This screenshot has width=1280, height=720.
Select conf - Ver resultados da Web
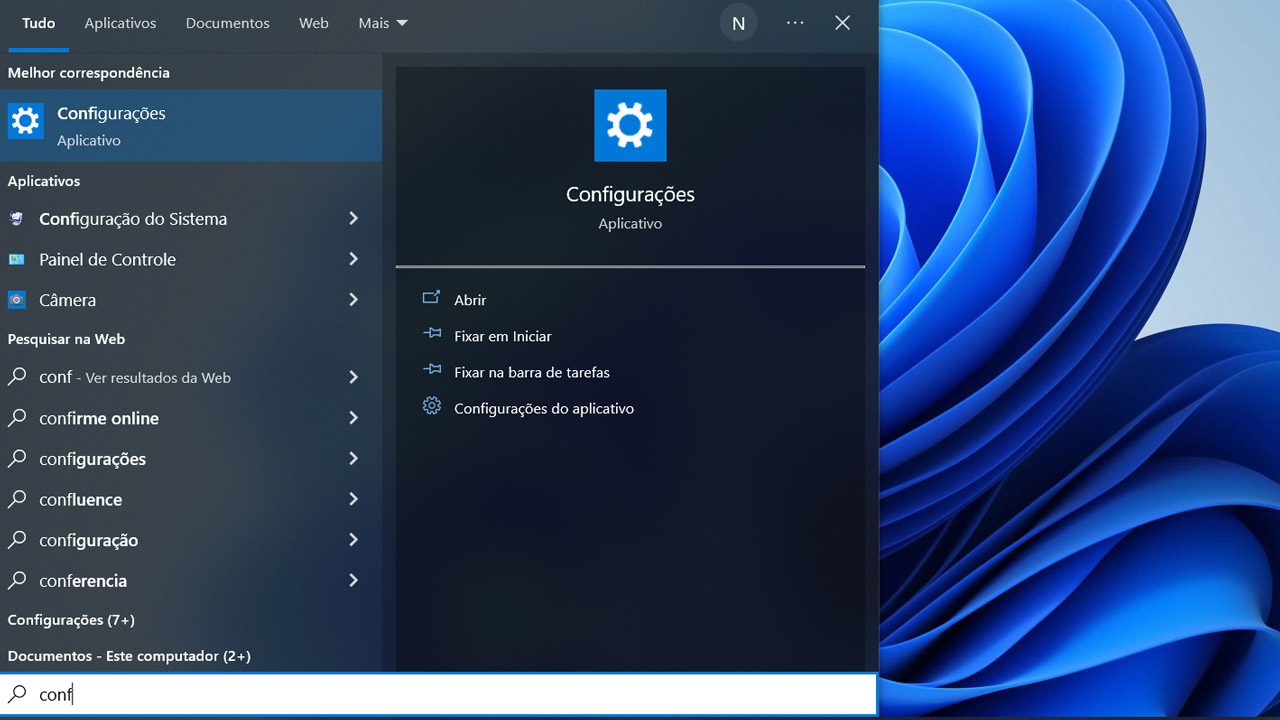pos(135,377)
